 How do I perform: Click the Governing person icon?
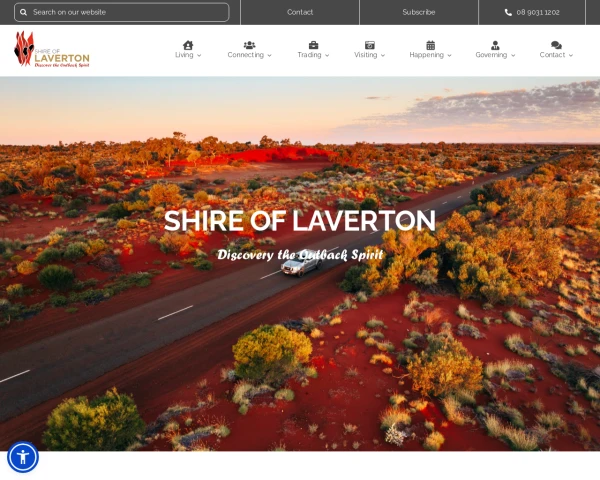point(495,45)
